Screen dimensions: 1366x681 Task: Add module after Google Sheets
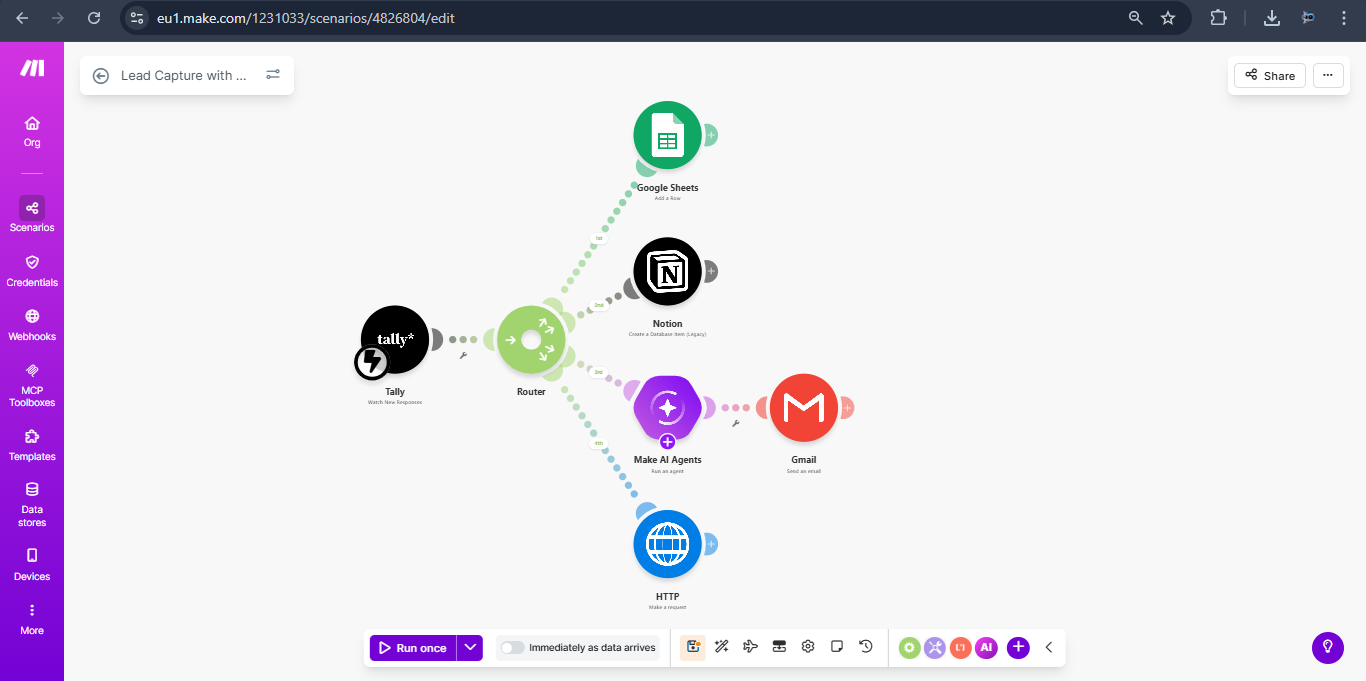(711, 135)
